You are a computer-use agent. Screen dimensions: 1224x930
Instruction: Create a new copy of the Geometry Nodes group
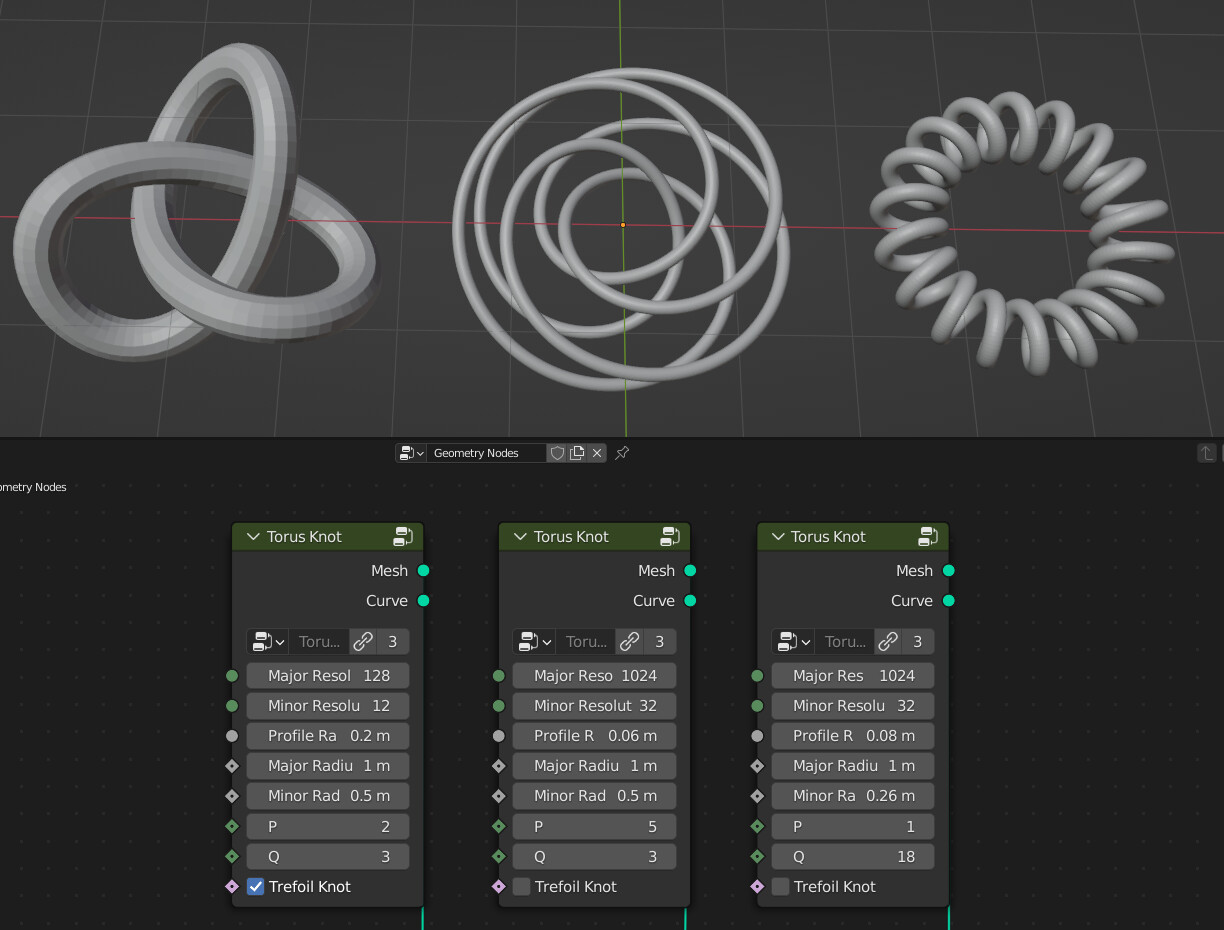point(577,453)
